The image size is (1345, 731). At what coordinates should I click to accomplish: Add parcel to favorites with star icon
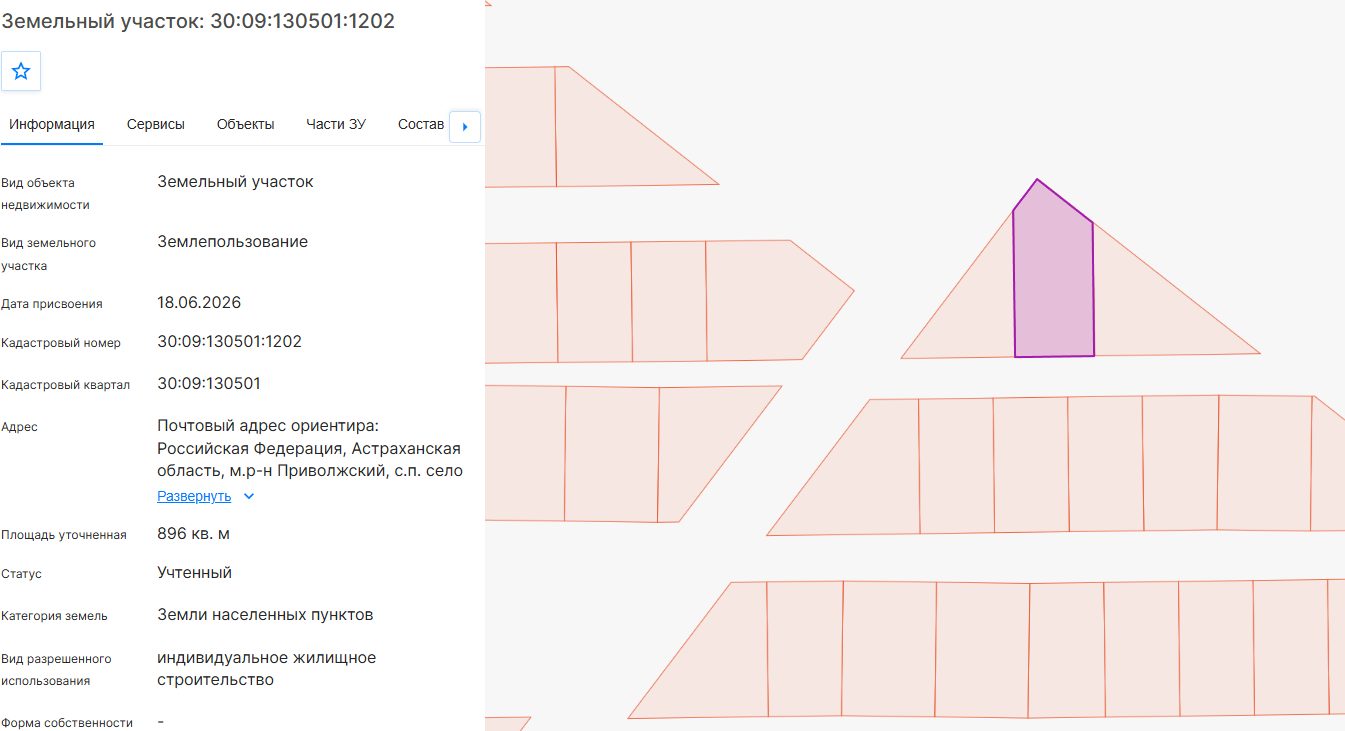click(21, 72)
